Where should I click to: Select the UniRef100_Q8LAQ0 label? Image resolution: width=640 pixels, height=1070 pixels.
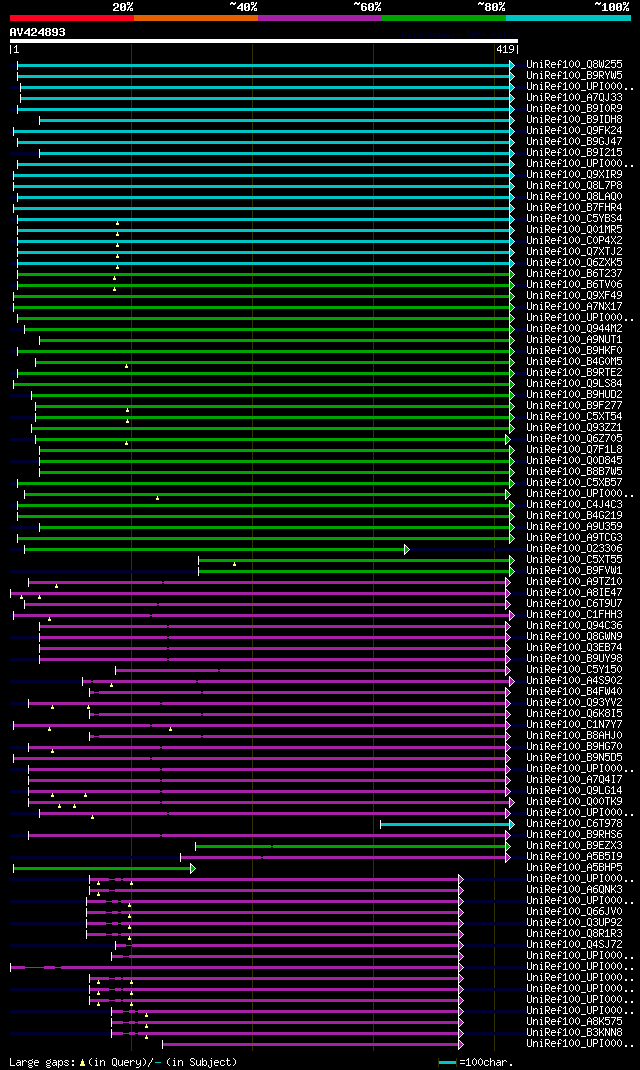pyautogui.click(x=574, y=197)
